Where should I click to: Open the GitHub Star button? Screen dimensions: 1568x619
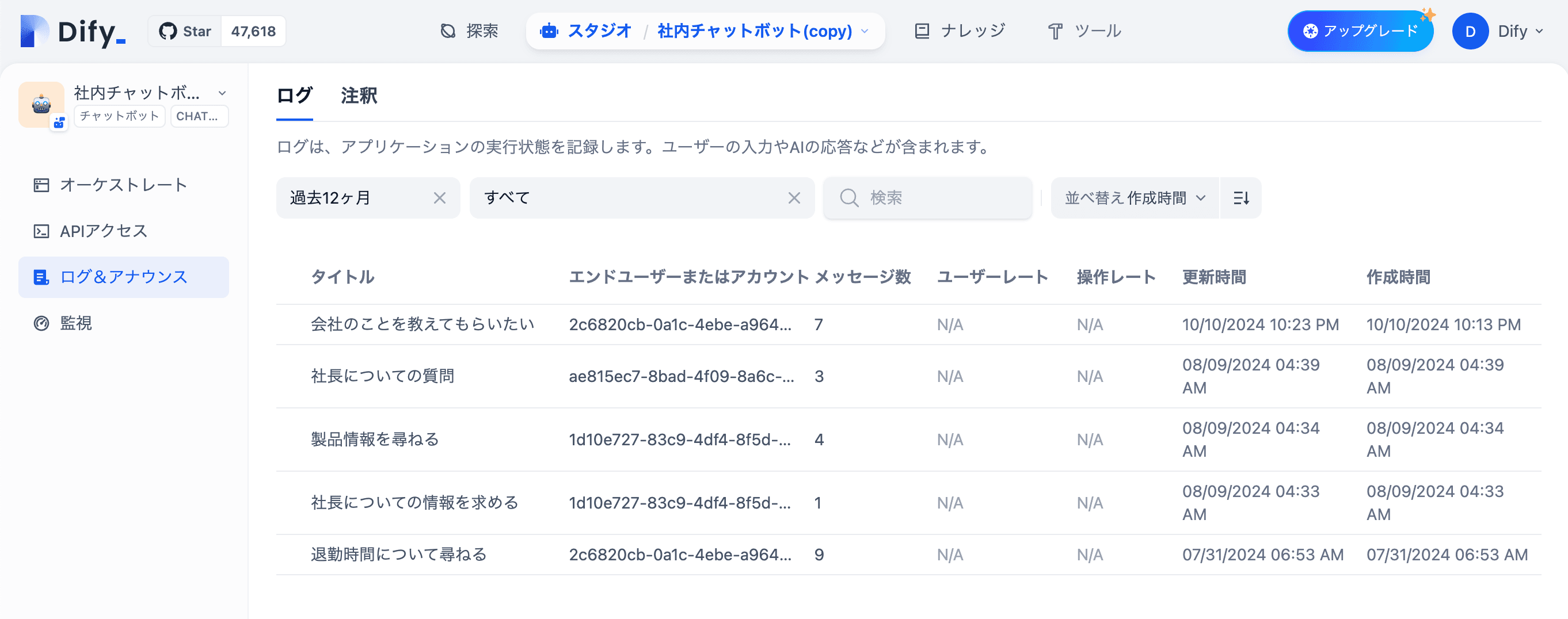185,31
